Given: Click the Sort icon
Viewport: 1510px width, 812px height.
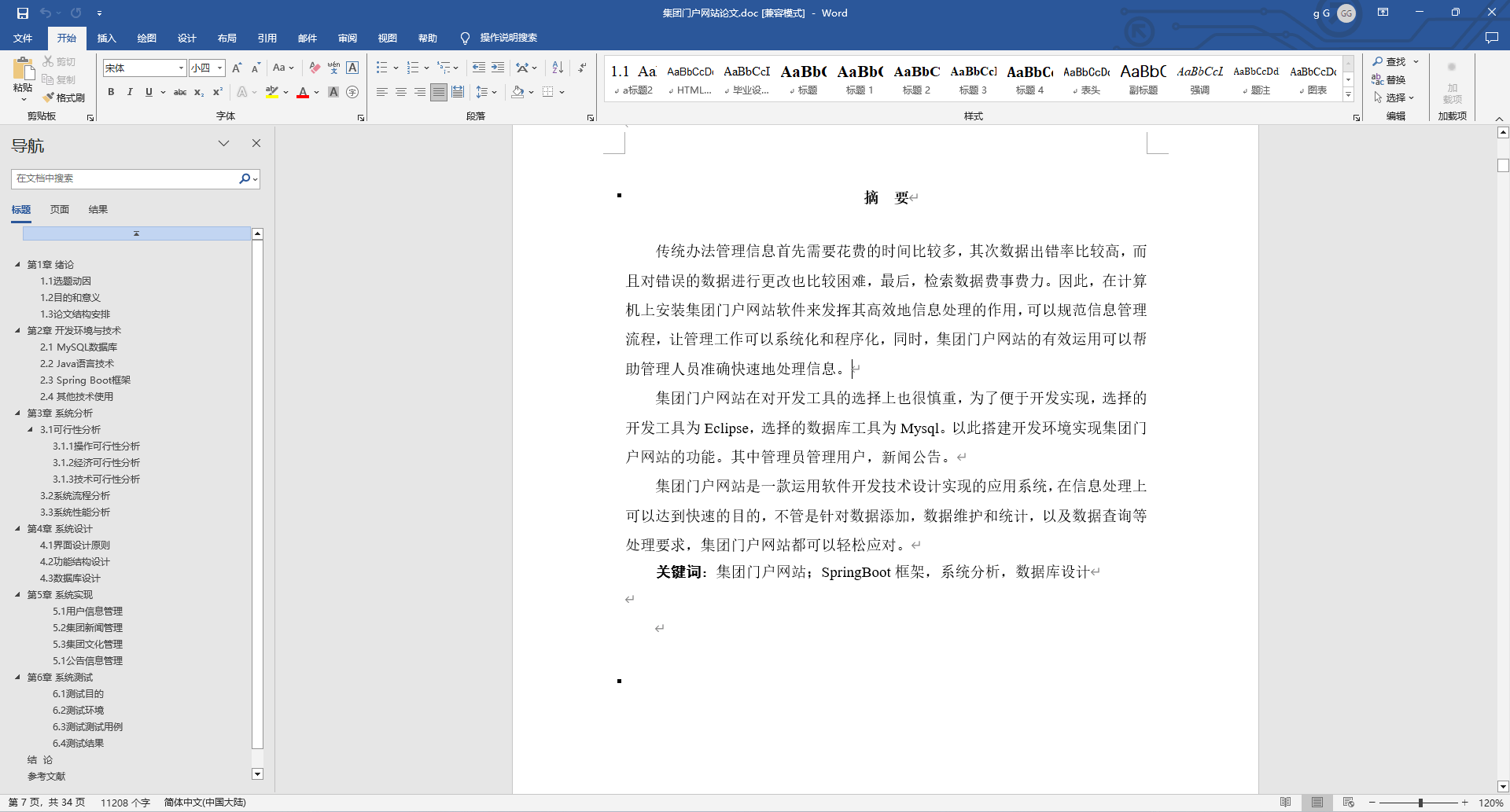Looking at the screenshot, I should tap(558, 68).
